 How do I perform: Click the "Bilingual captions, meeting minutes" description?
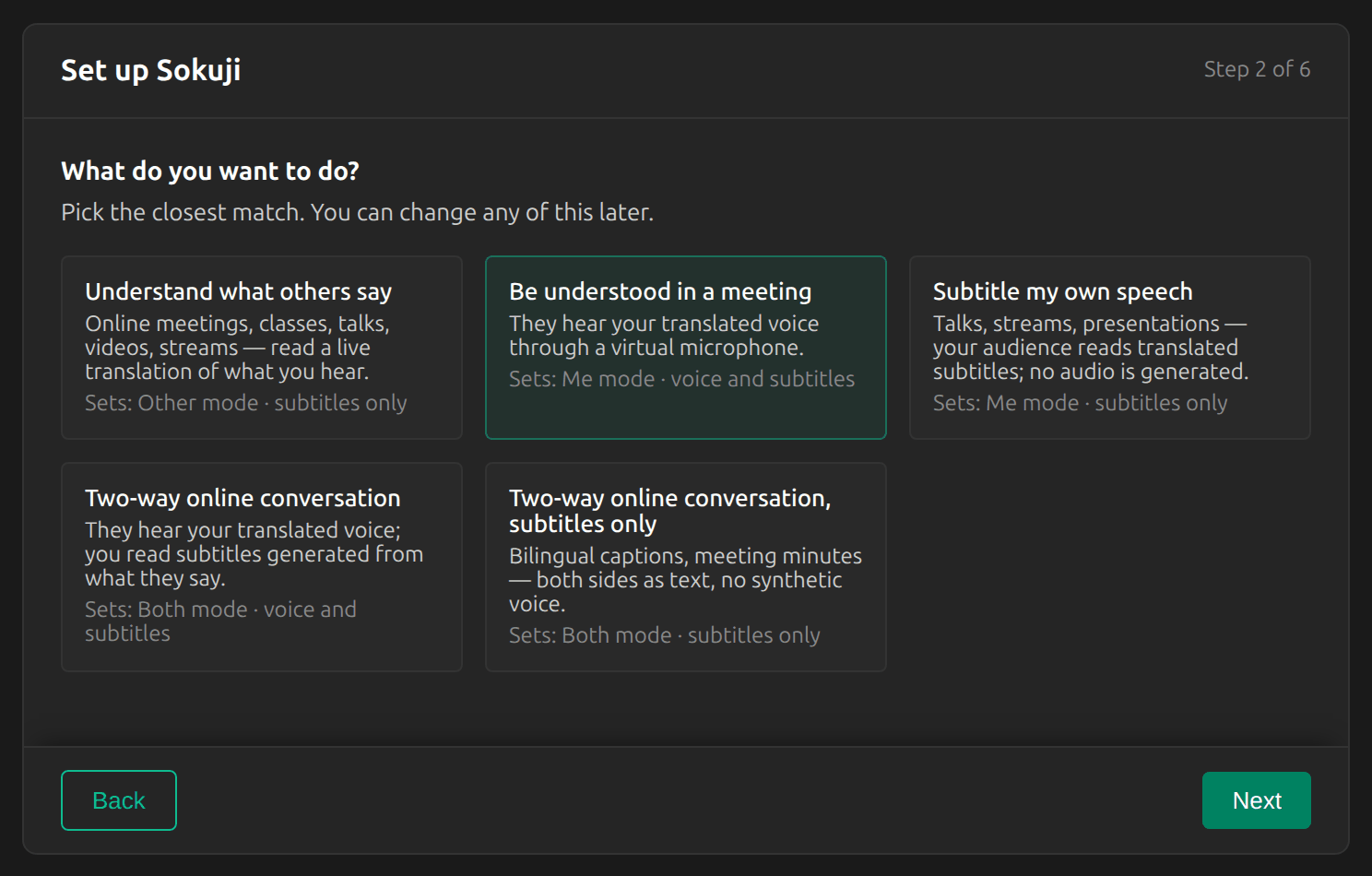(x=686, y=580)
